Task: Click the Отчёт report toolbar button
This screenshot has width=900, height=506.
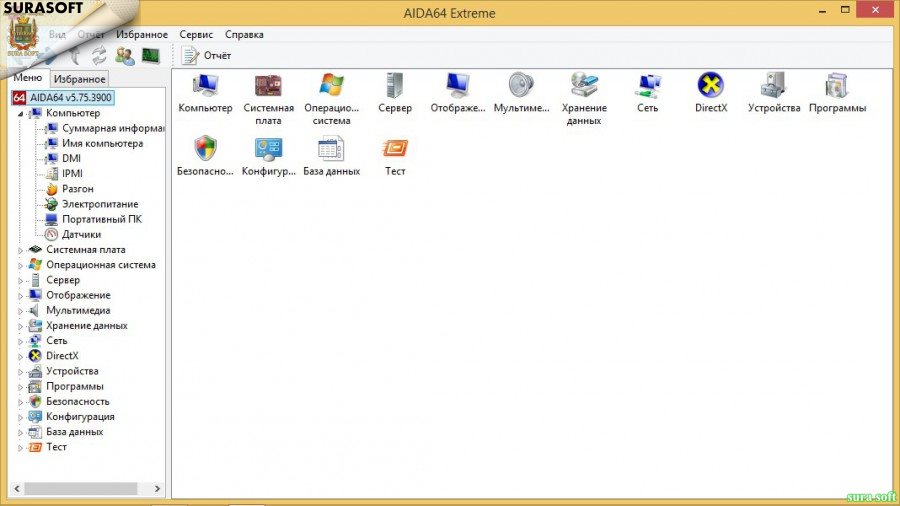Action: [x=206, y=56]
